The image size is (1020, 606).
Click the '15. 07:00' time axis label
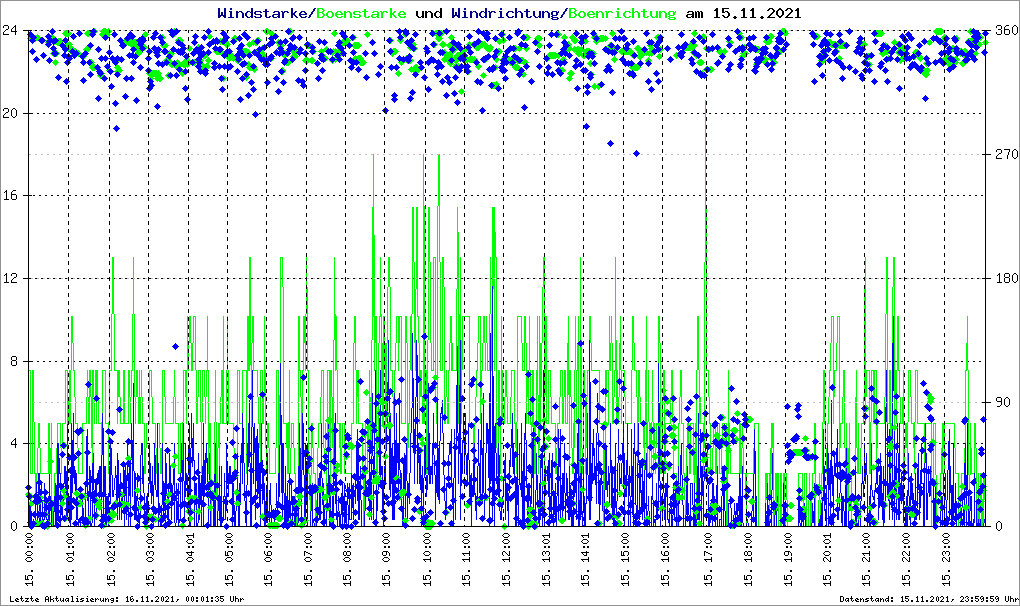tap(308, 559)
